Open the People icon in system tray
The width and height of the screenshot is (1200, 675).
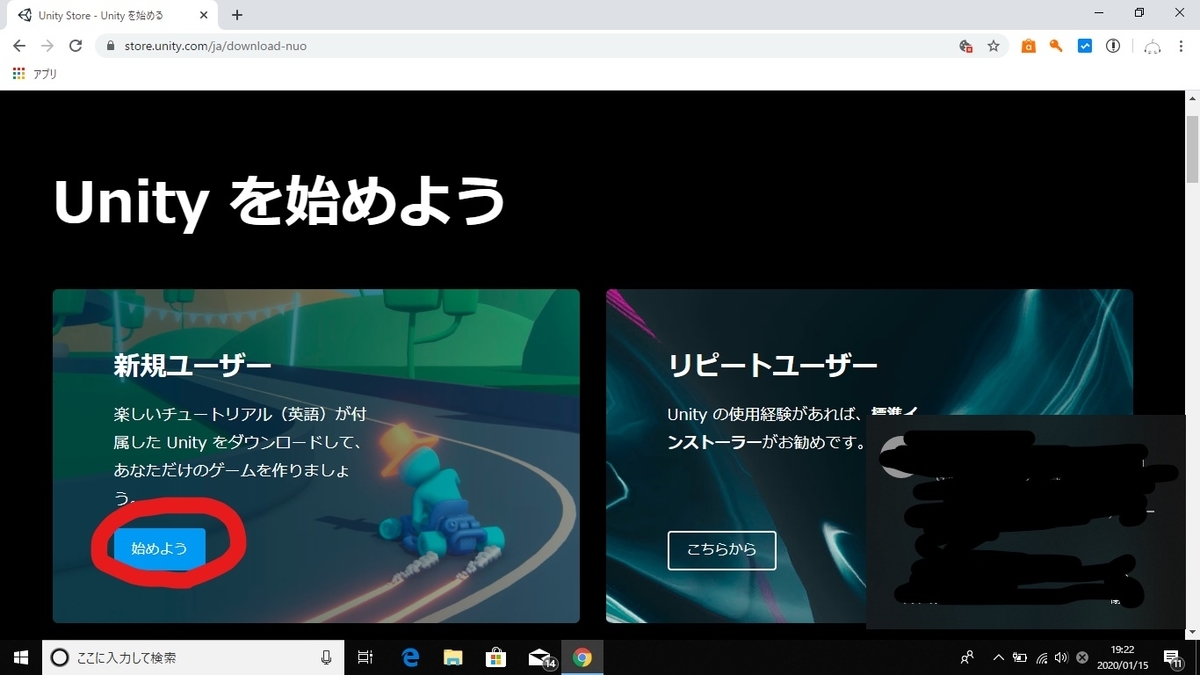coord(967,657)
